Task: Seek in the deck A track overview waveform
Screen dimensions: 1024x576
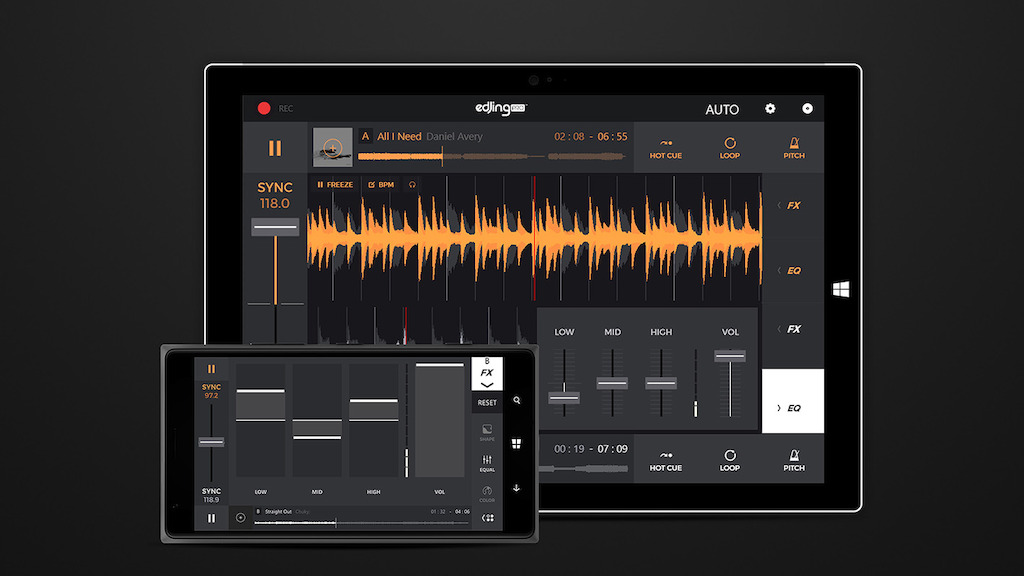Action: [x=491, y=156]
